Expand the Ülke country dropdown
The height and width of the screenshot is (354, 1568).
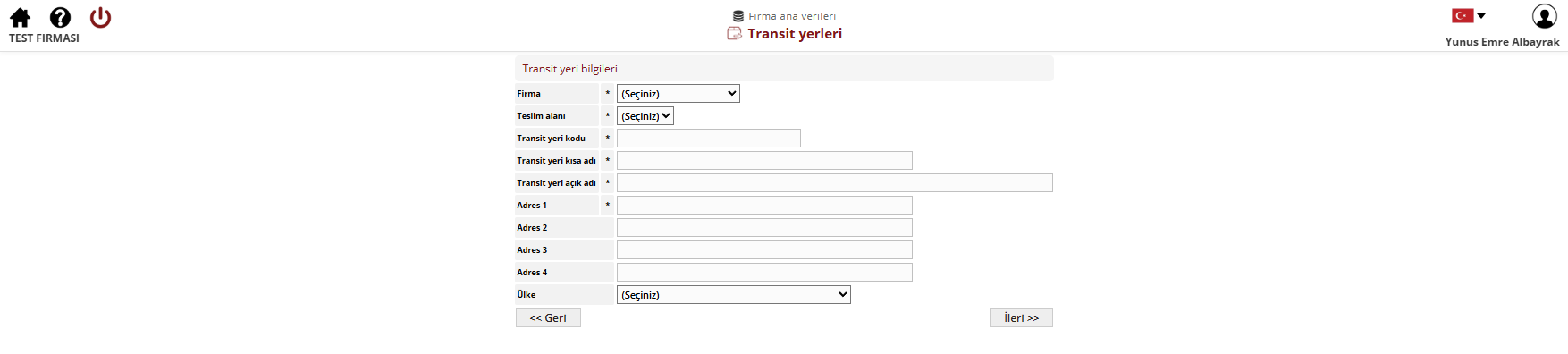734,294
